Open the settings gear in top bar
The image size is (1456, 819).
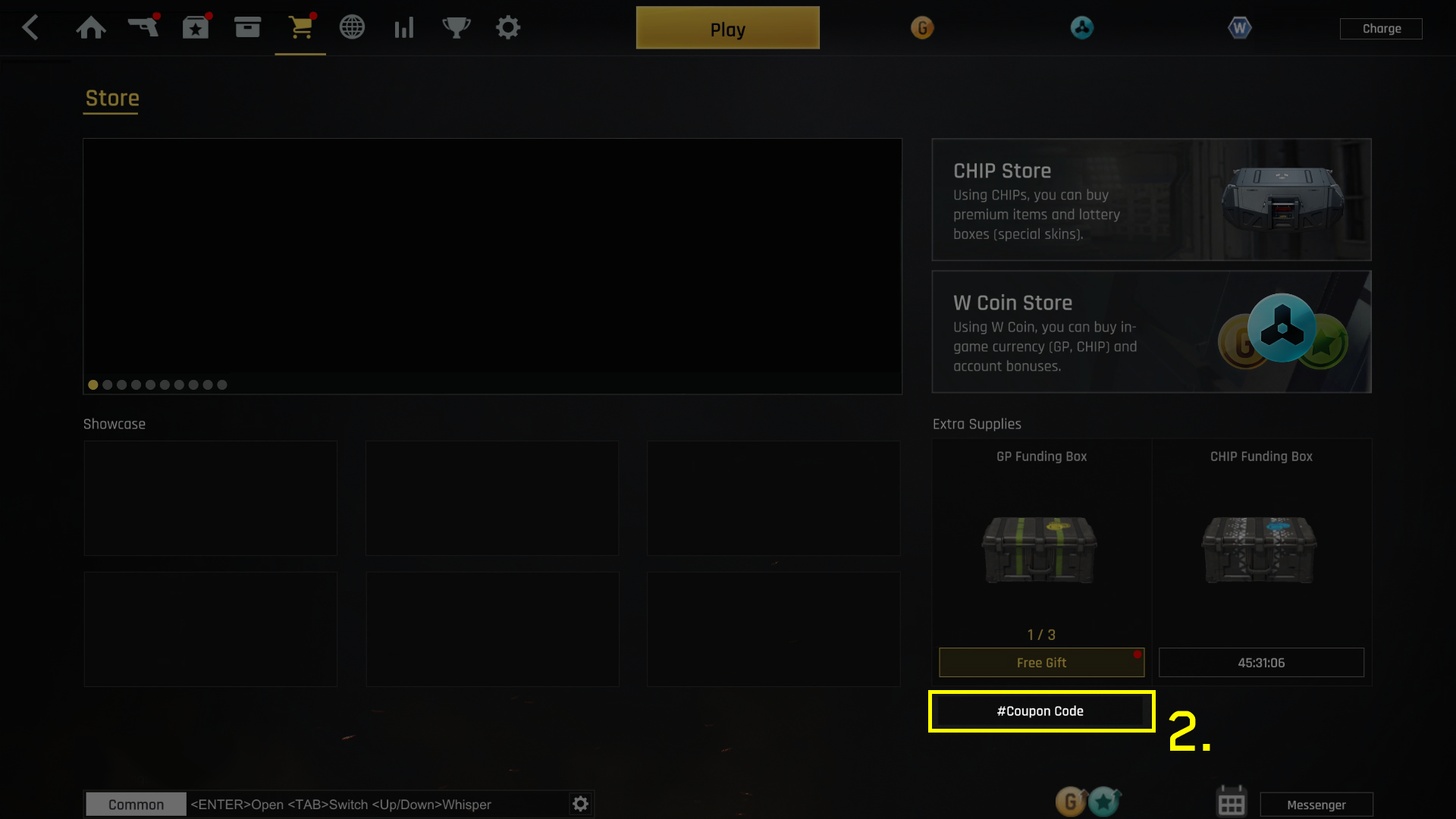(x=508, y=28)
